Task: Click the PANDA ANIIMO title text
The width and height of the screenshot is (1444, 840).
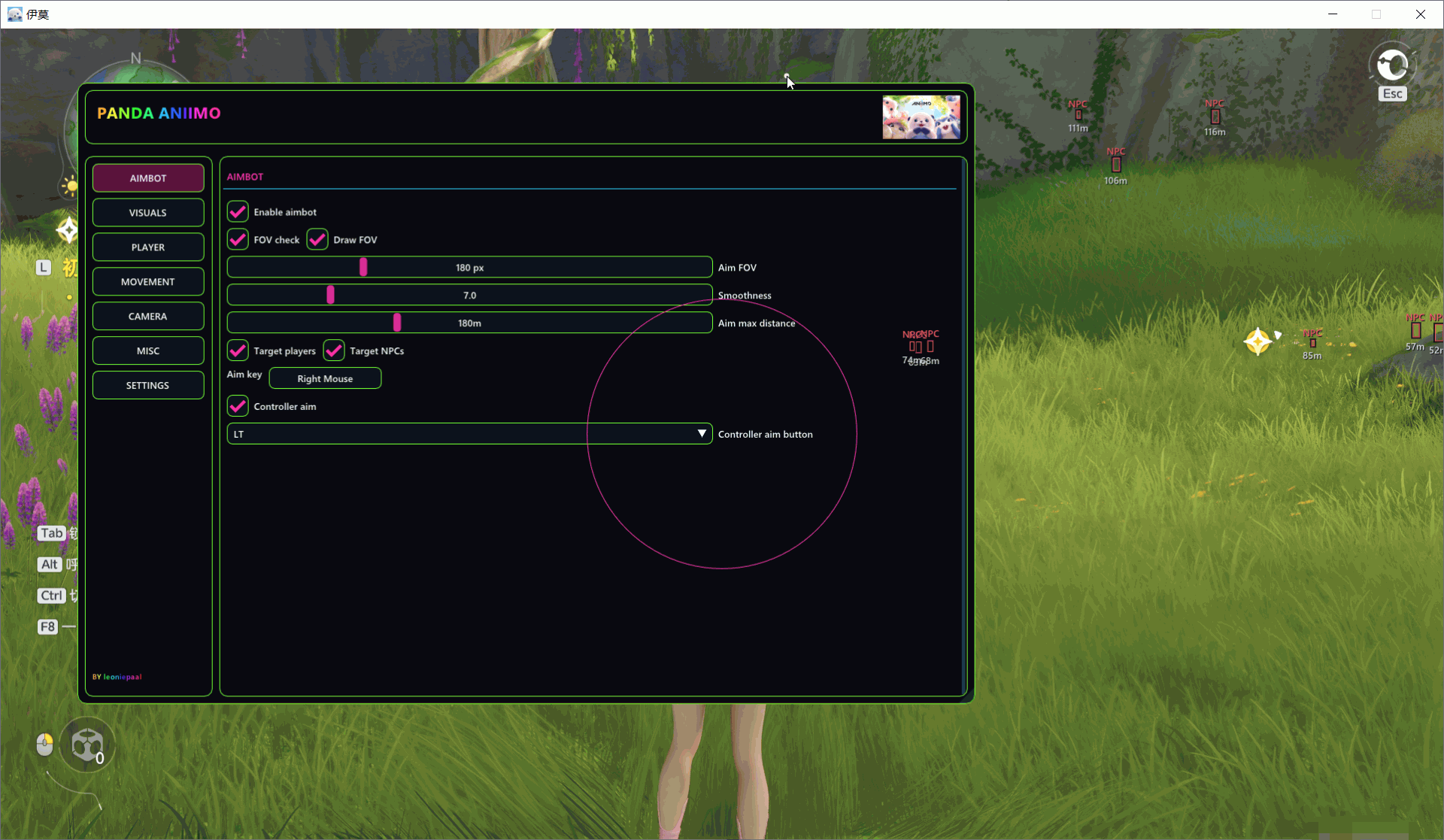Action: [159, 114]
